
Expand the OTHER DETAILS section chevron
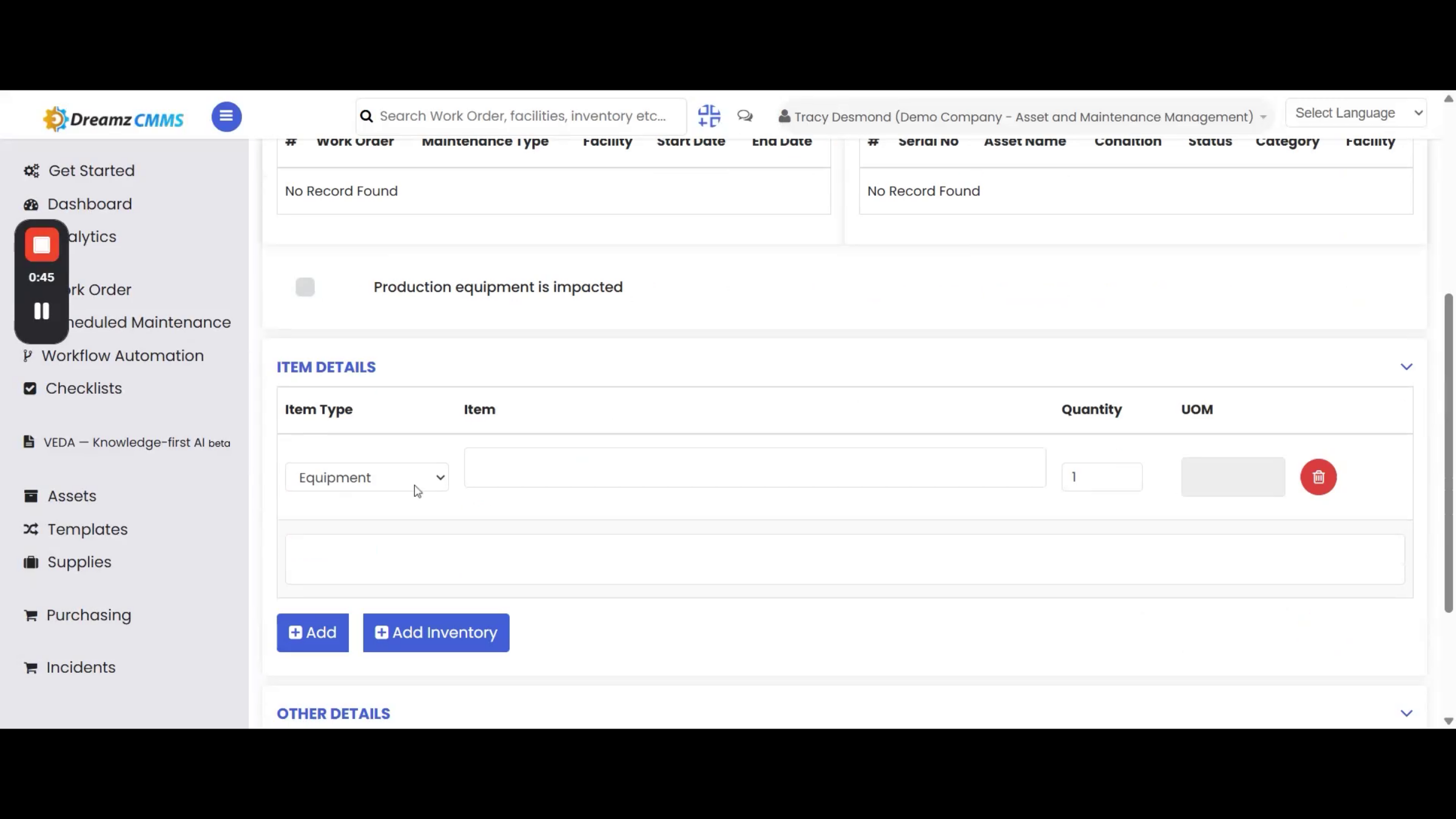coord(1406,713)
